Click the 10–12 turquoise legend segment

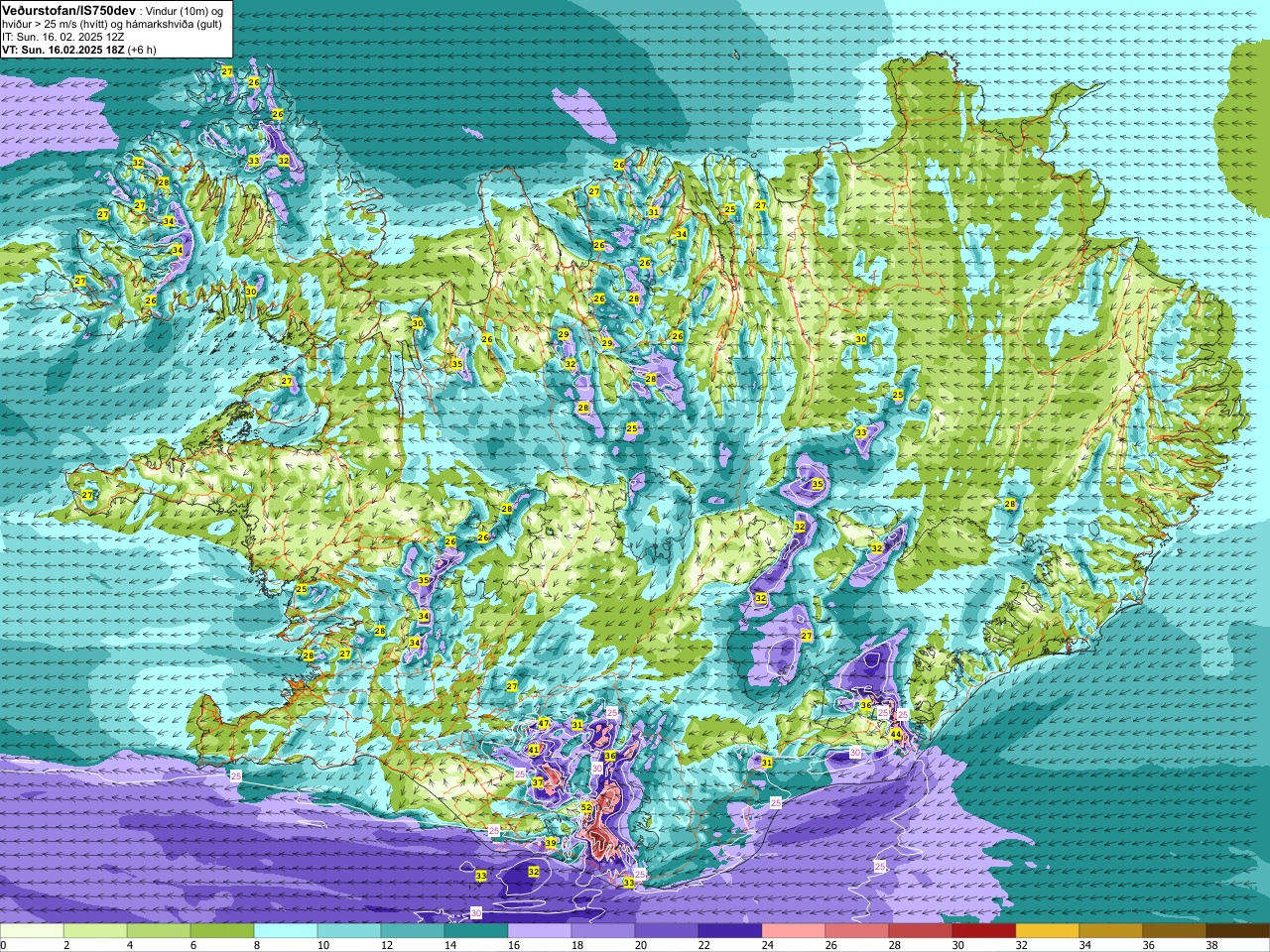[x=349, y=931]
